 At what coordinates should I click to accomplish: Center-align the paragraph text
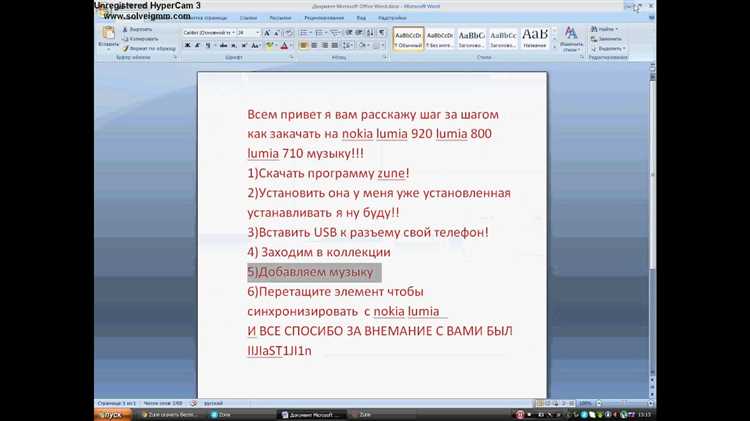tap(313, 45)
